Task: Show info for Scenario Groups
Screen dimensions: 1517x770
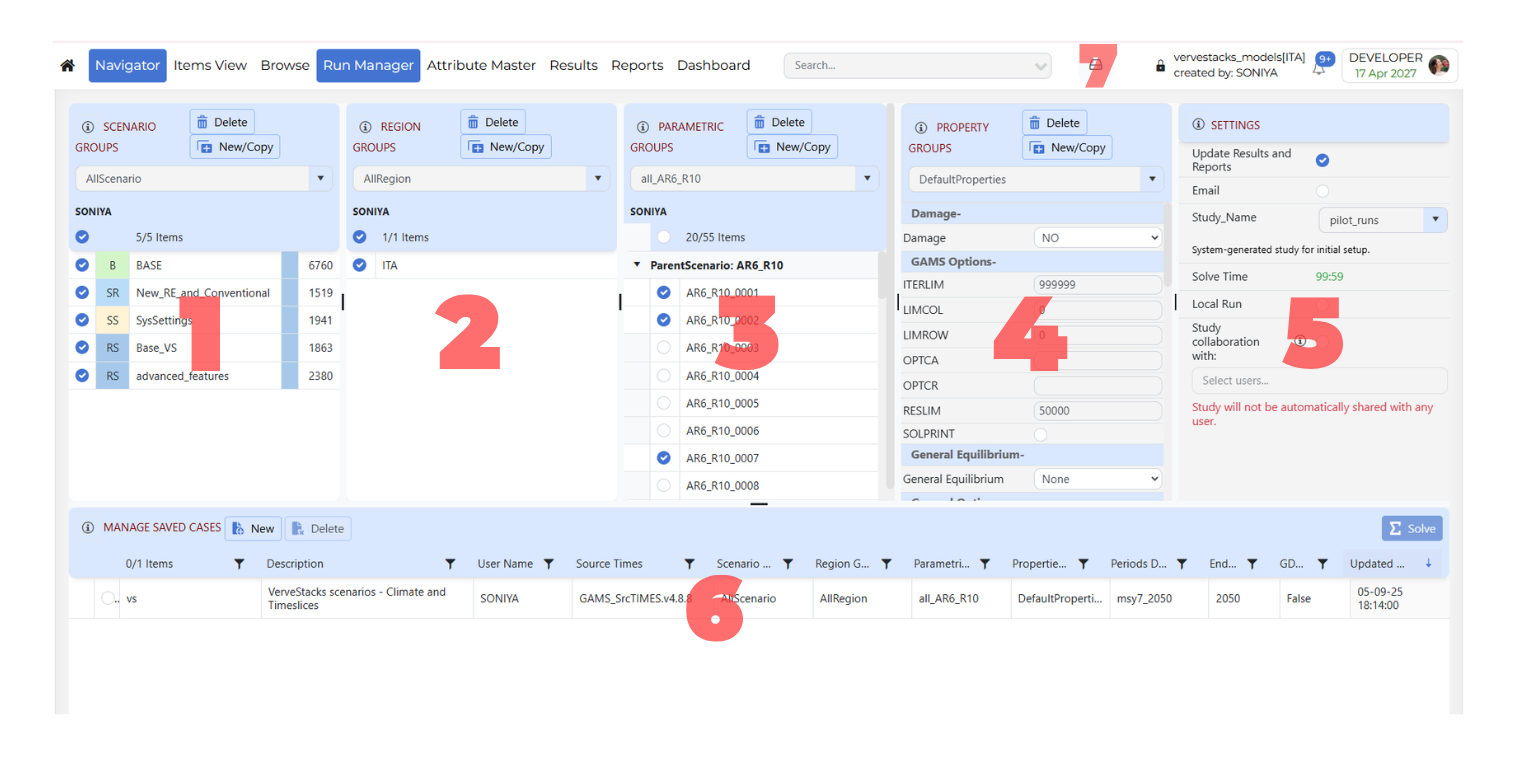Action: [87, 127]
